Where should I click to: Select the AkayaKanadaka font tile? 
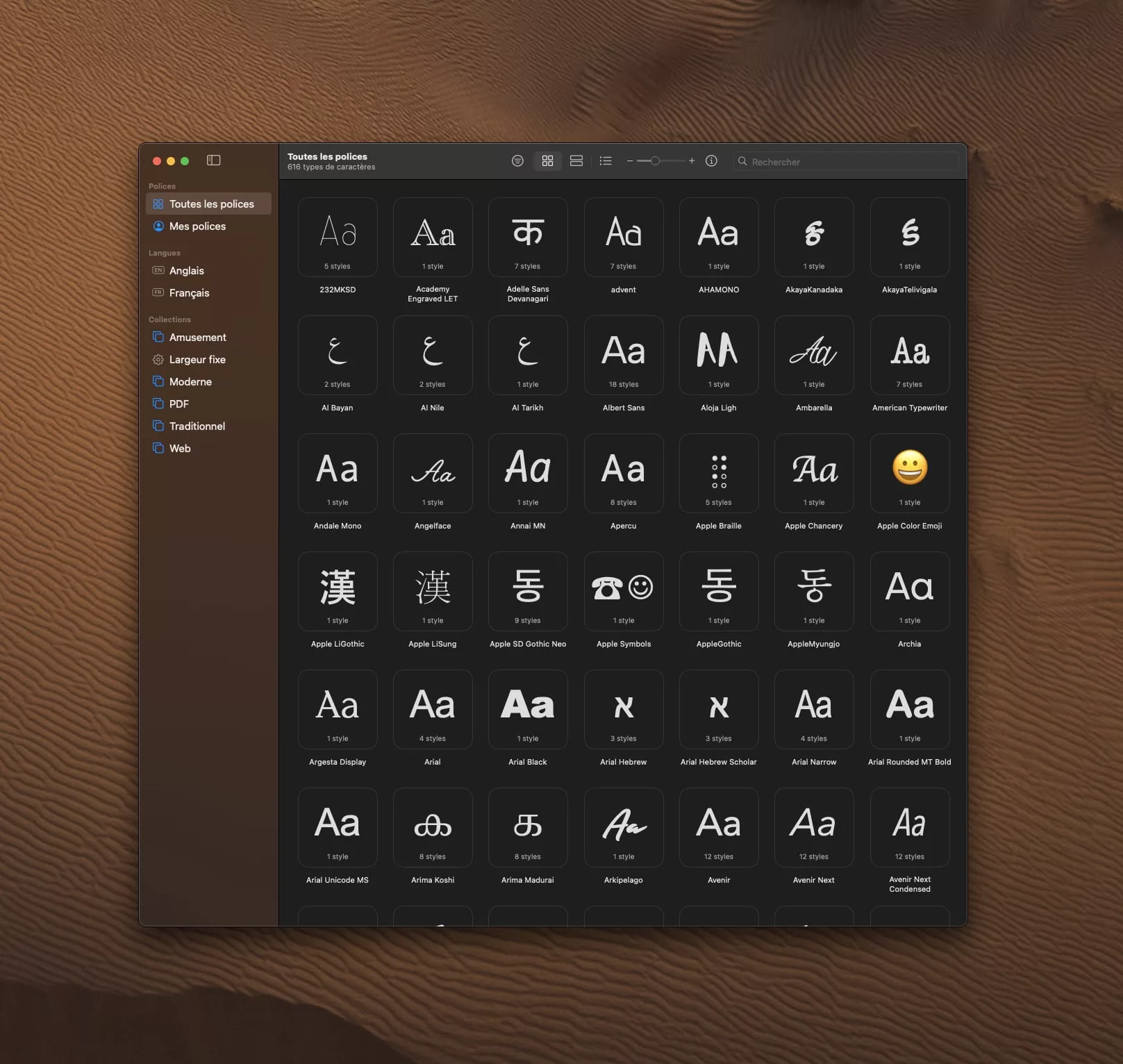click(814, 237)
